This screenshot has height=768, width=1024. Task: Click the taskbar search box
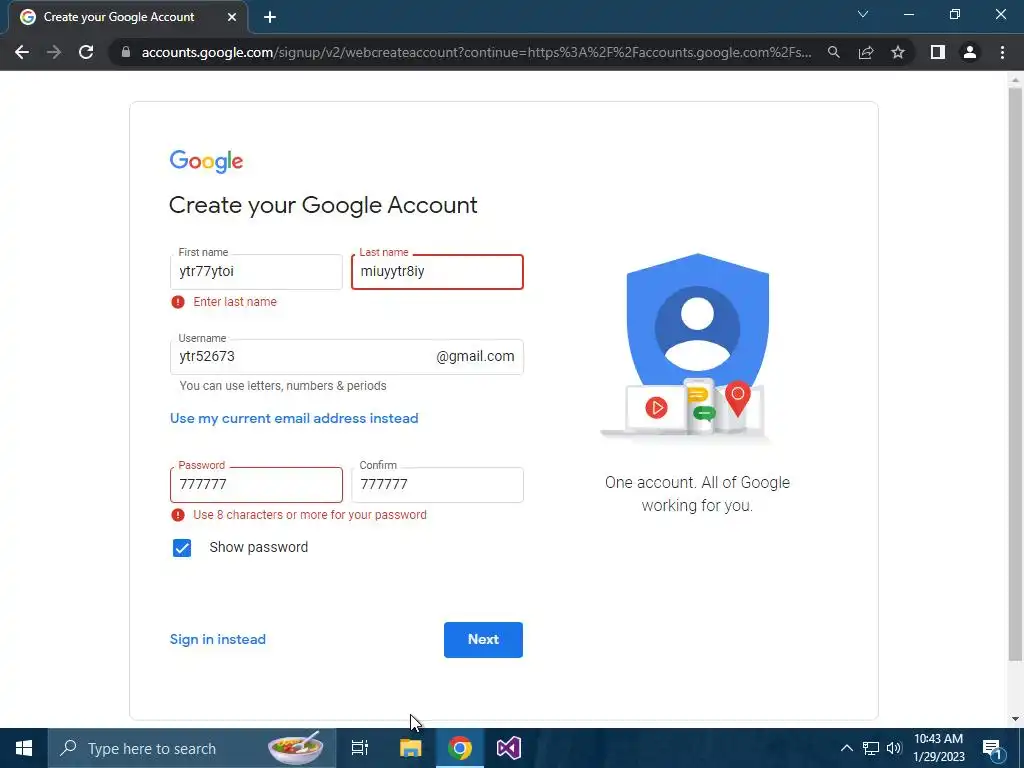click(x=191, y=748)
